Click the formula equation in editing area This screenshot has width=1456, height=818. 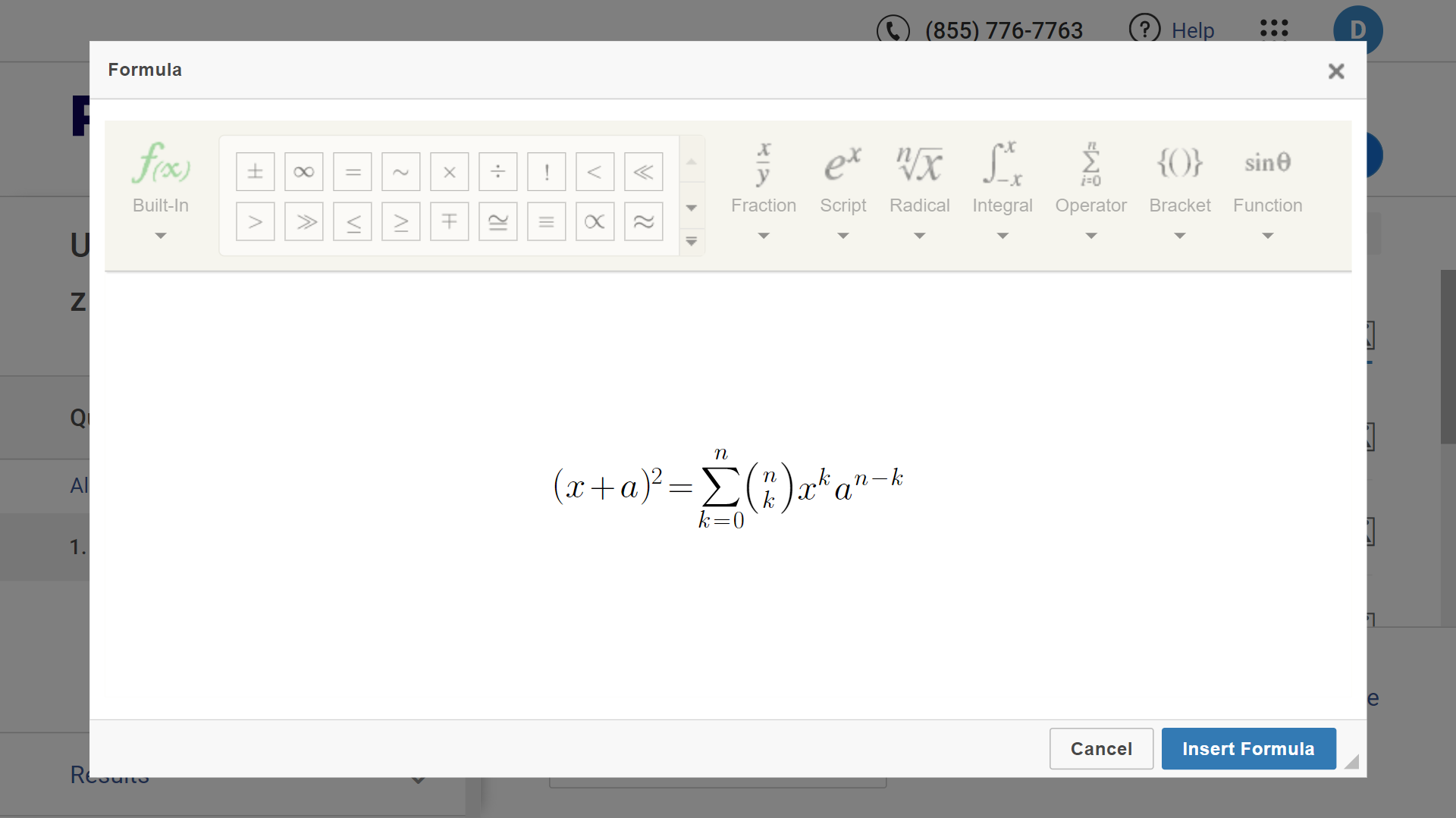tap(728, 487)
